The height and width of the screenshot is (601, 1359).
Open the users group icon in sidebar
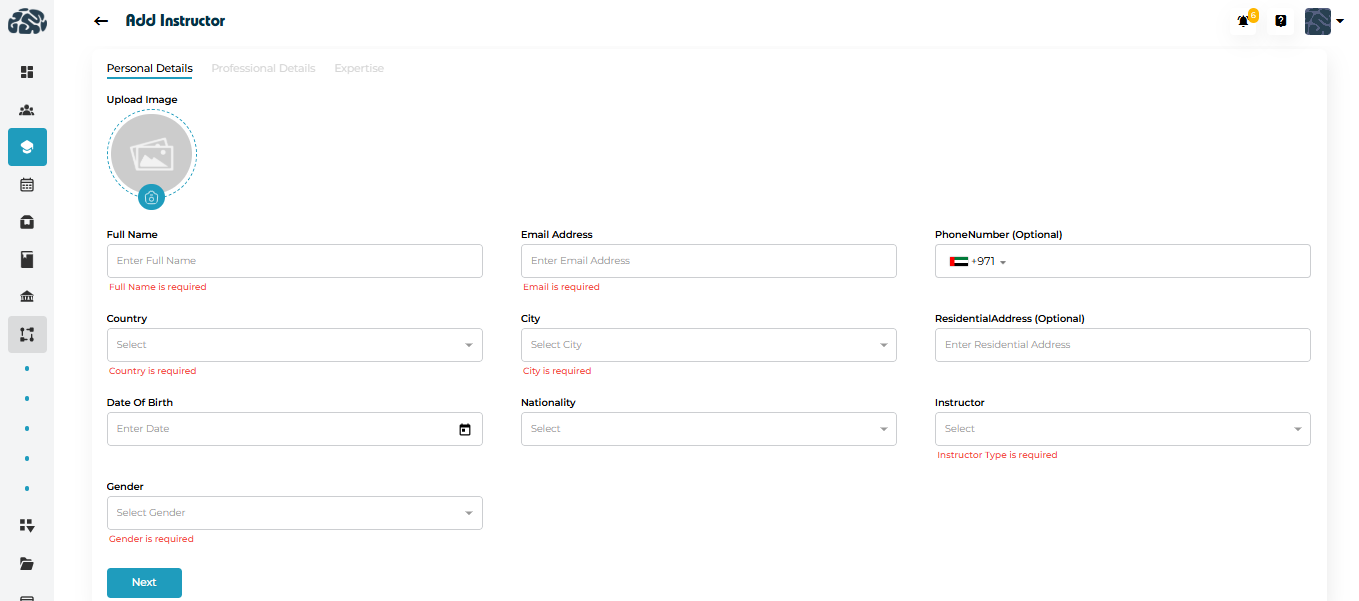(x=27, y=110)
